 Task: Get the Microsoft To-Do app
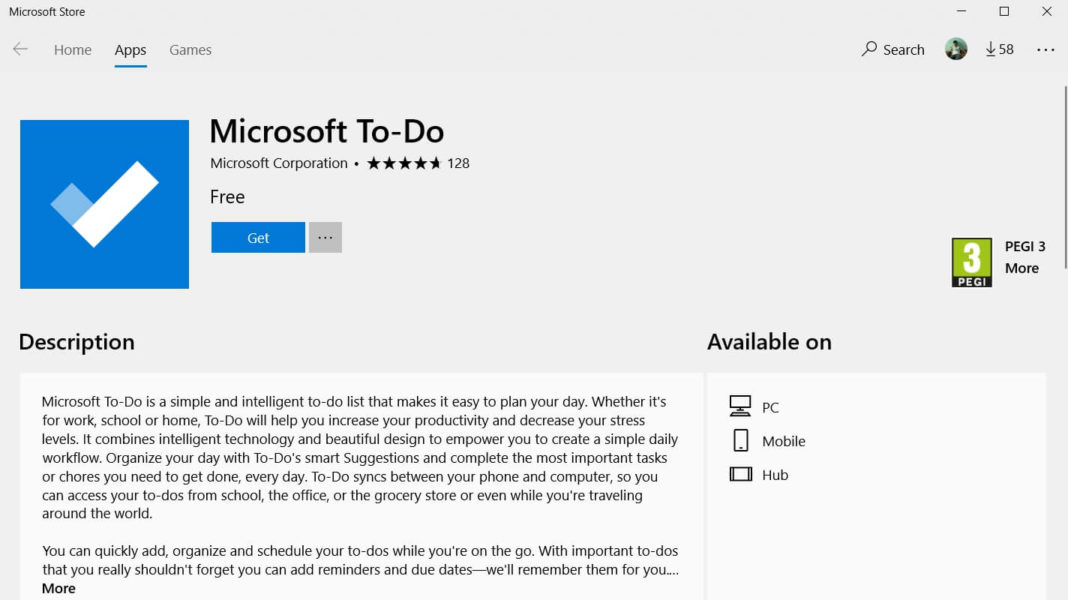258,238
